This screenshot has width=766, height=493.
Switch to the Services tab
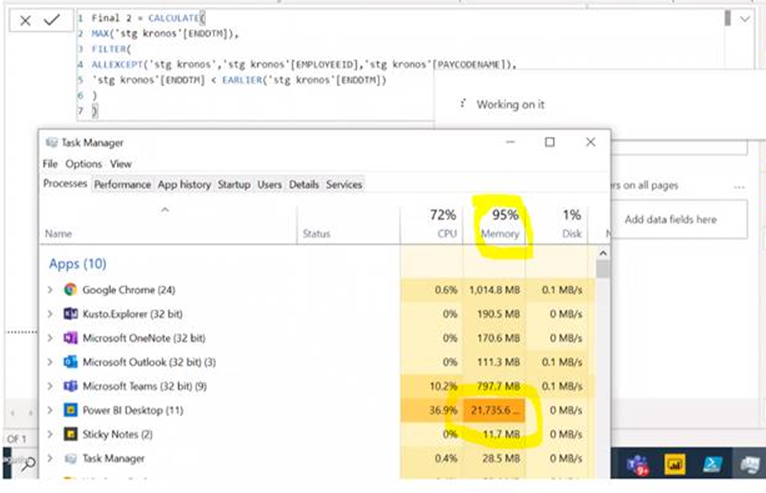click(344, 185)
